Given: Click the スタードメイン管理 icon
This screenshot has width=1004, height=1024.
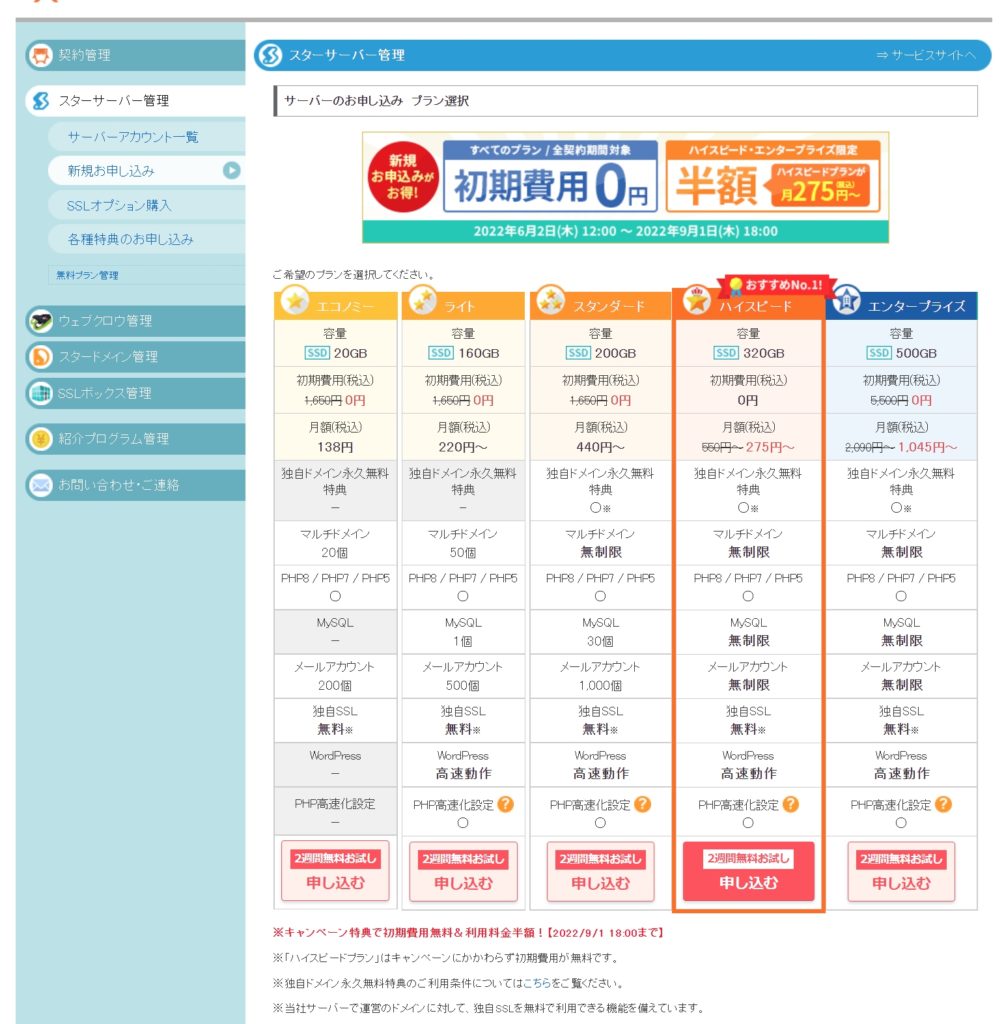Looking at the screenshot, I should (x=40, y=357).
